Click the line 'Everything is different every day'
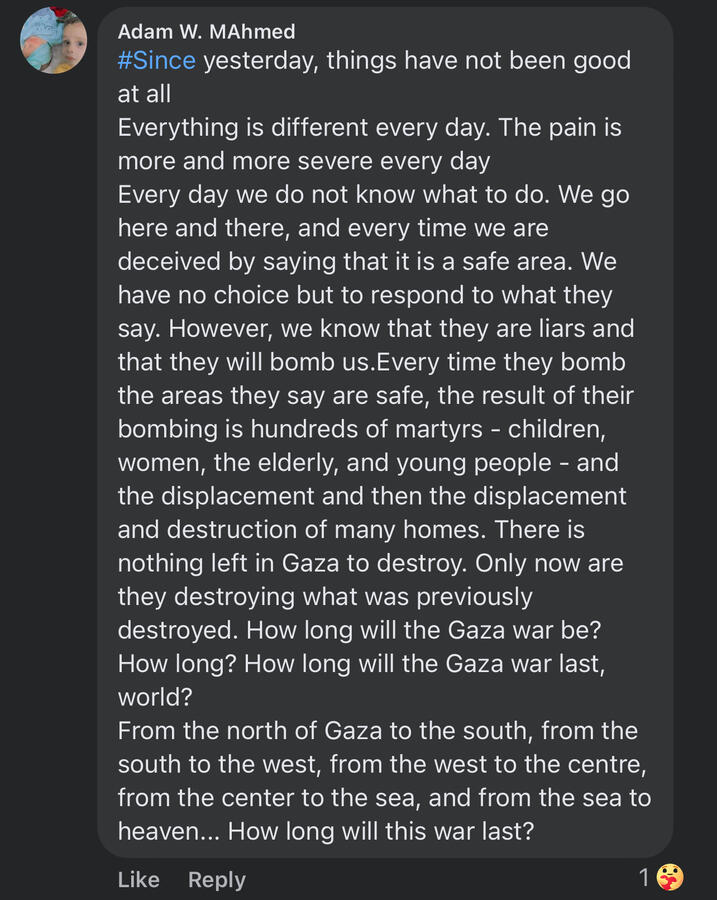 coord(304,127)
